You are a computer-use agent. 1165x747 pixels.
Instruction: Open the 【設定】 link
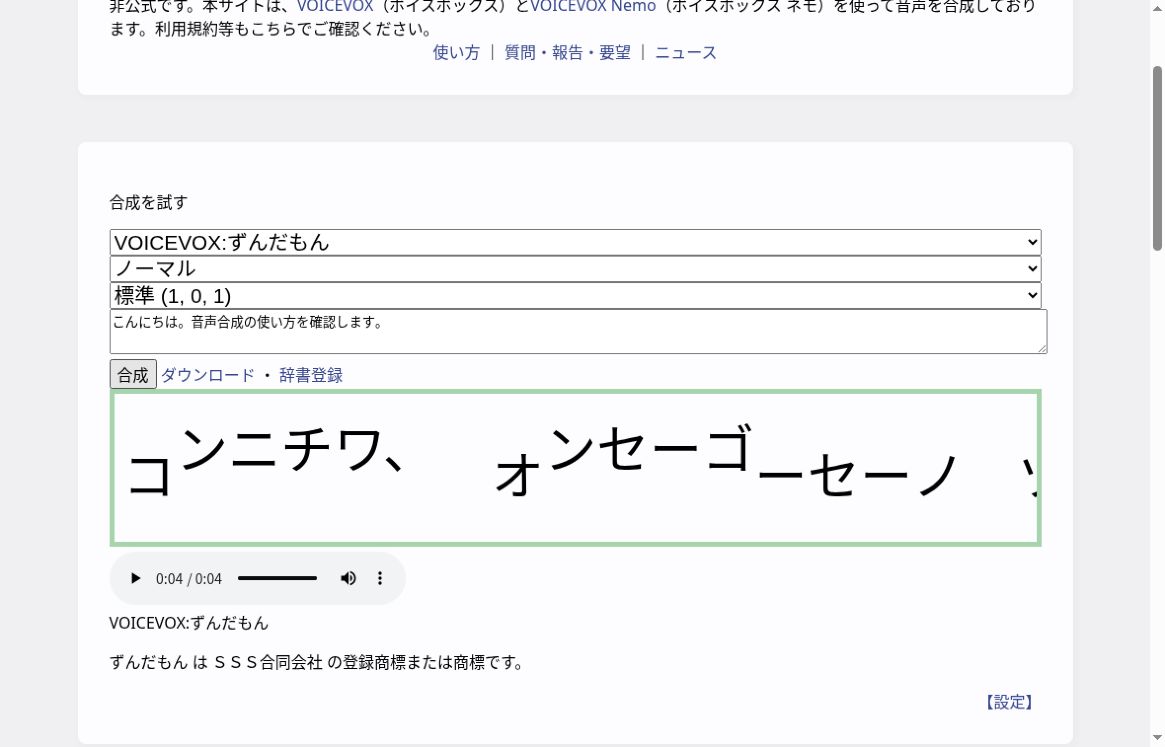coord(1009,702)
